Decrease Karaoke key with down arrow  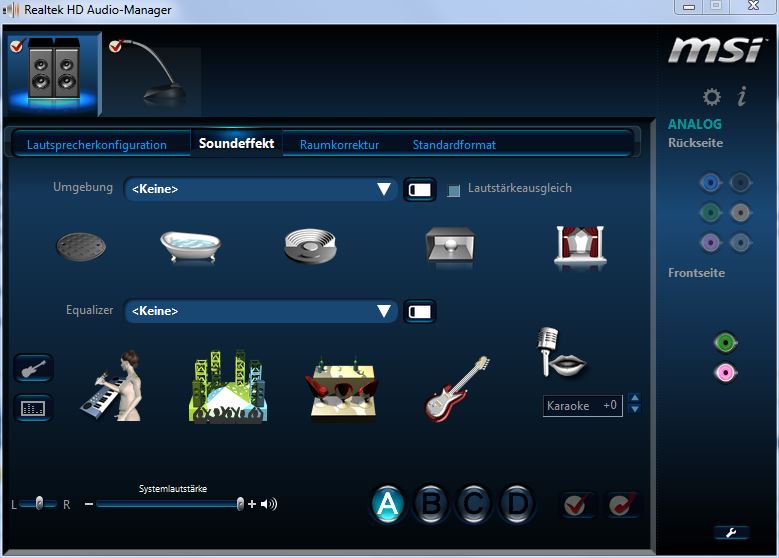click(634, 409)
